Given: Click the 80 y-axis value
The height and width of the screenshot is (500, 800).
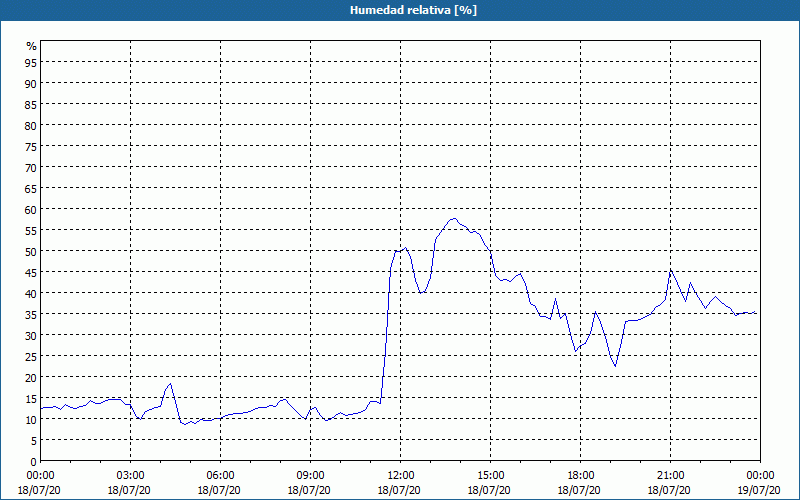Looking at the screenshot, I should [x=31, y=126].
